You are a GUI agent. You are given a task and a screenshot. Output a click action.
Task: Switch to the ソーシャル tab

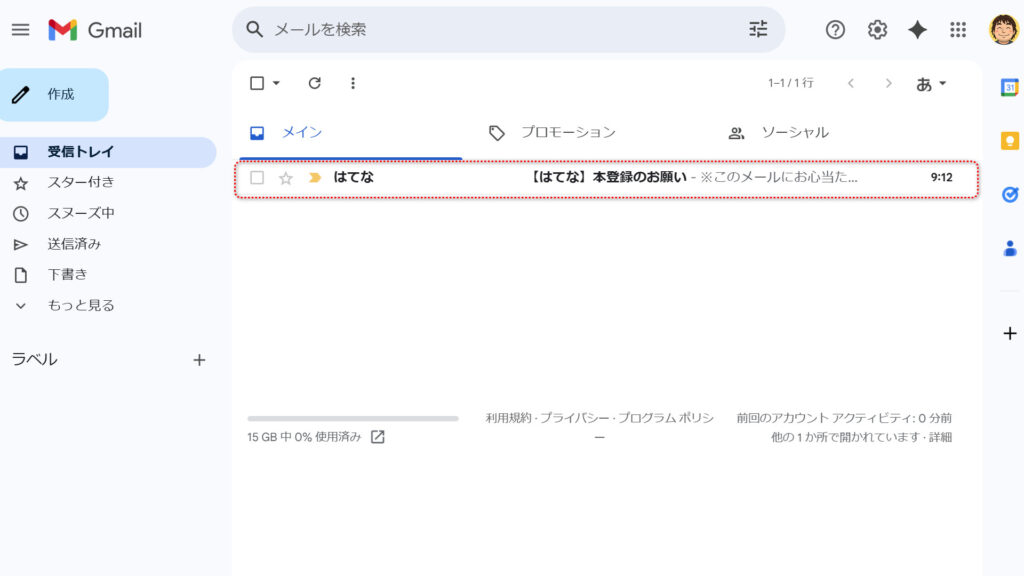pos(794,132)
